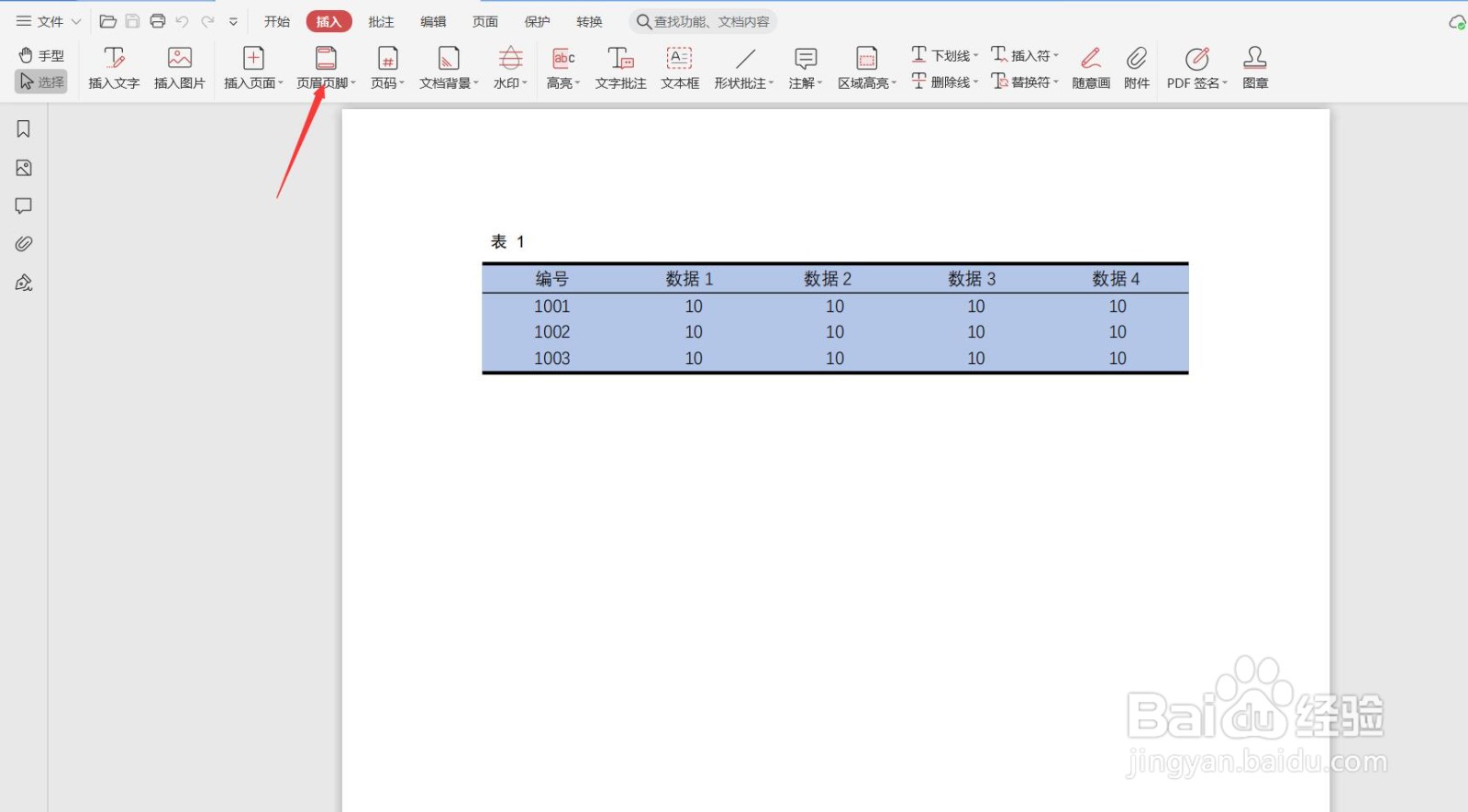Click the table caption 表 1
The width and height of the screenshot is (1468, 812).
click(x=507, y=241)
